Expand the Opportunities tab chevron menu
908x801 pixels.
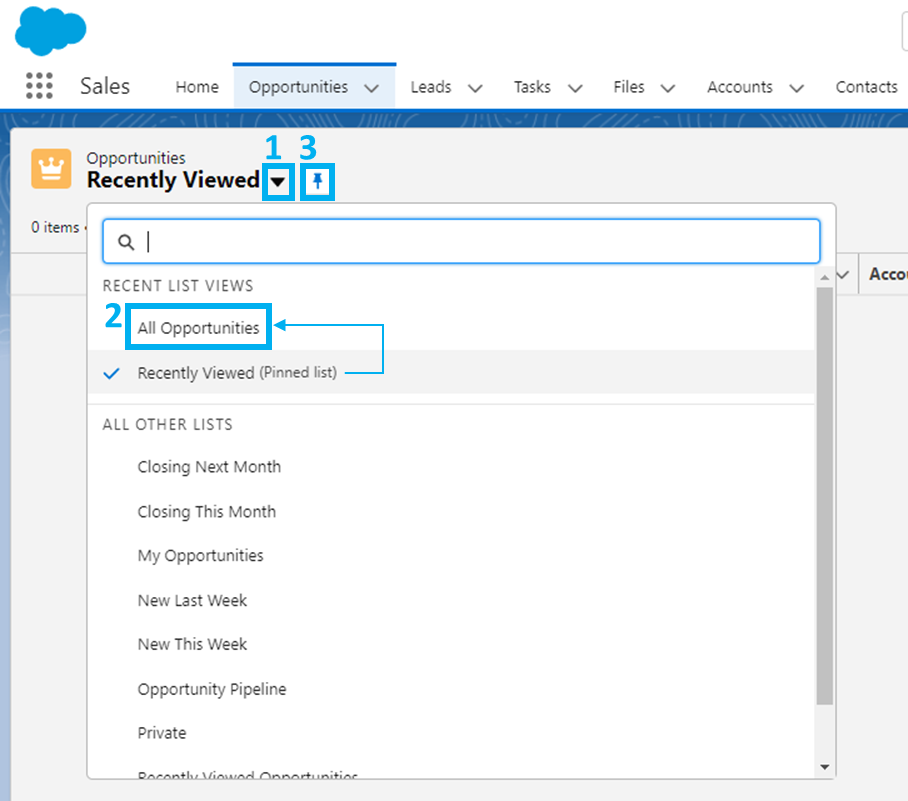point(372,88)
